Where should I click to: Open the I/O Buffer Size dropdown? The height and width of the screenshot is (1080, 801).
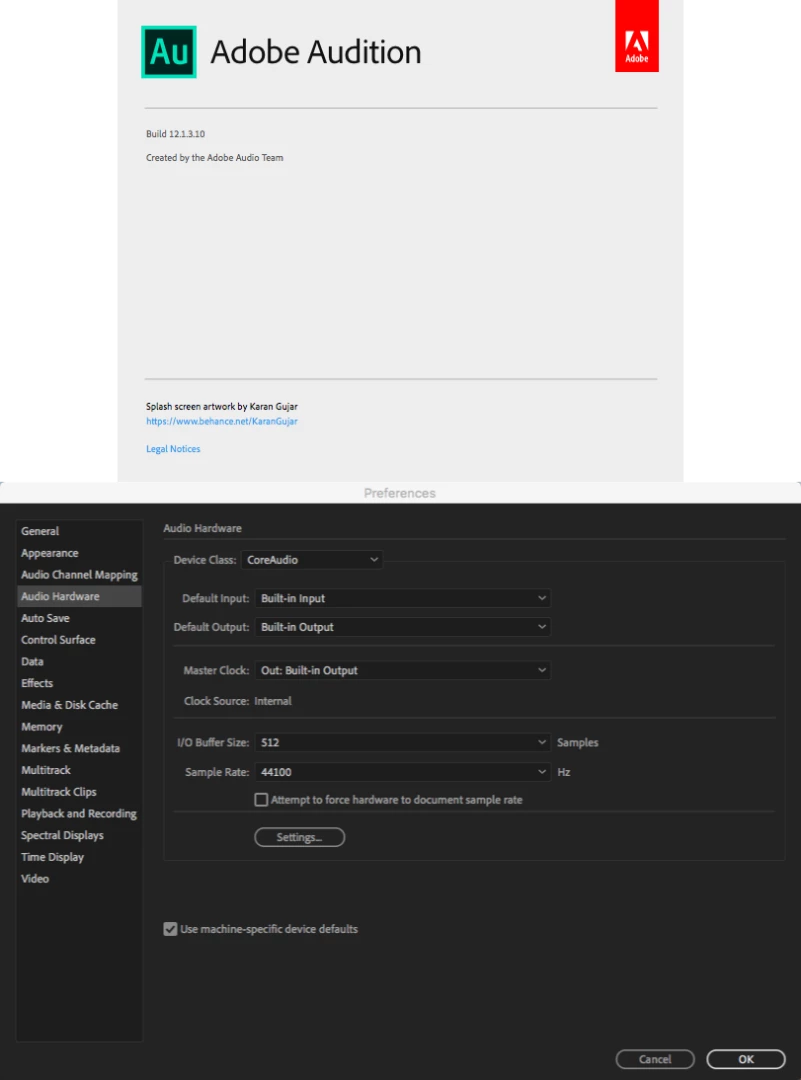coord(403,742)
